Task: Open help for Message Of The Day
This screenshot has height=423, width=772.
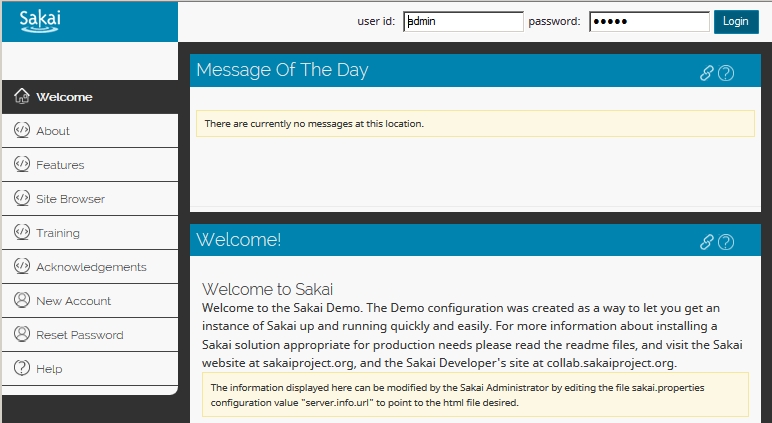Action: 727,72
